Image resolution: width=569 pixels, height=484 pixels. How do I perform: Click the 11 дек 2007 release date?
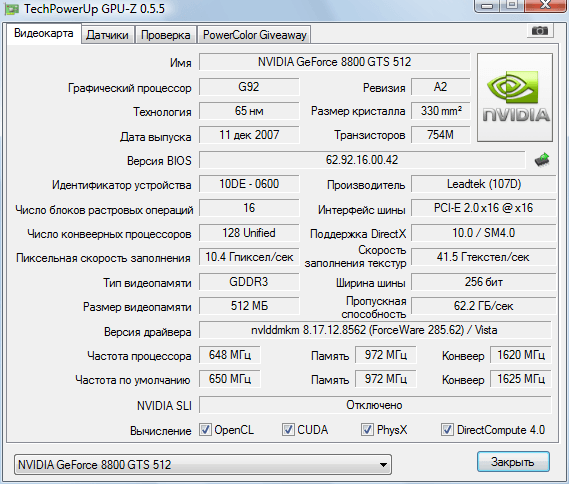(249, 135)
